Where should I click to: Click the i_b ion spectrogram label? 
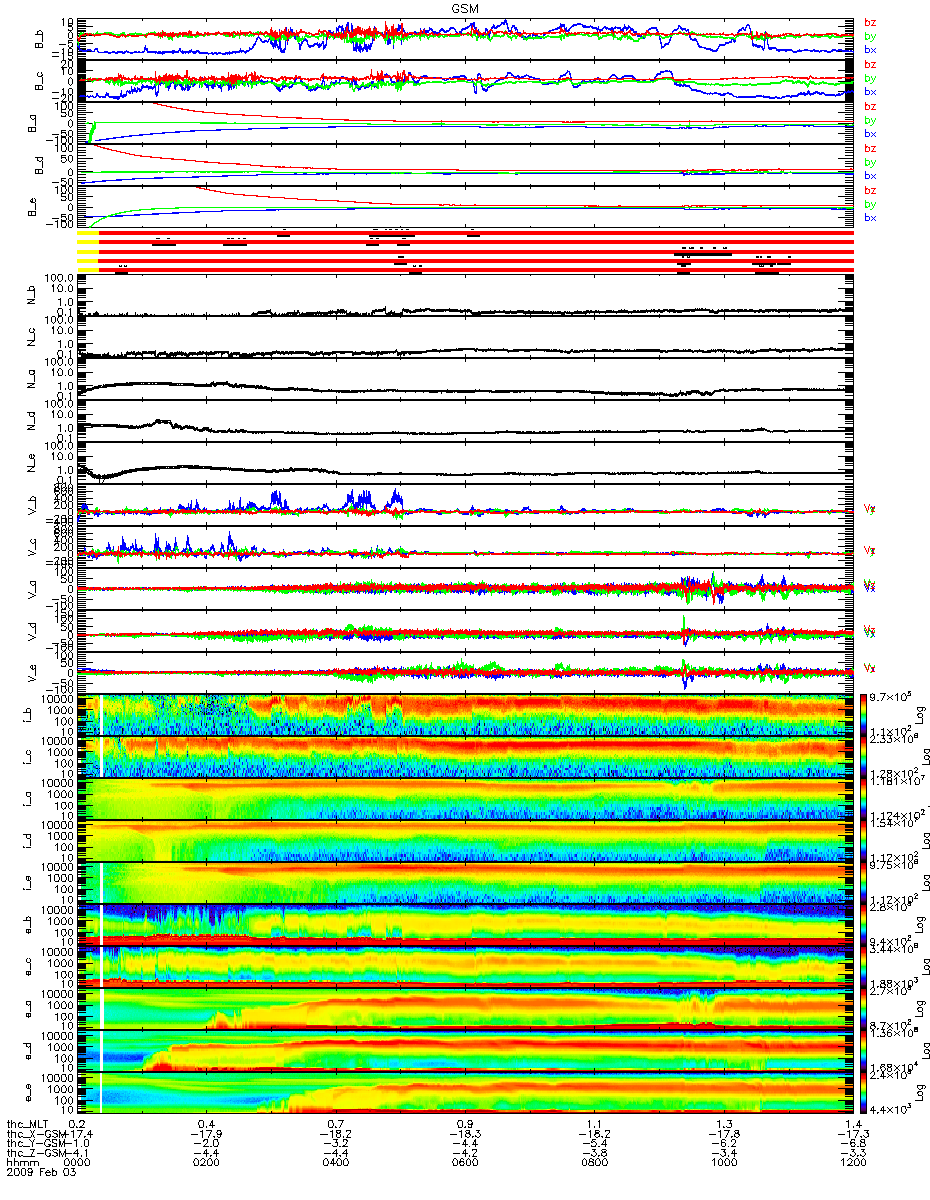[x=26, y=715]
